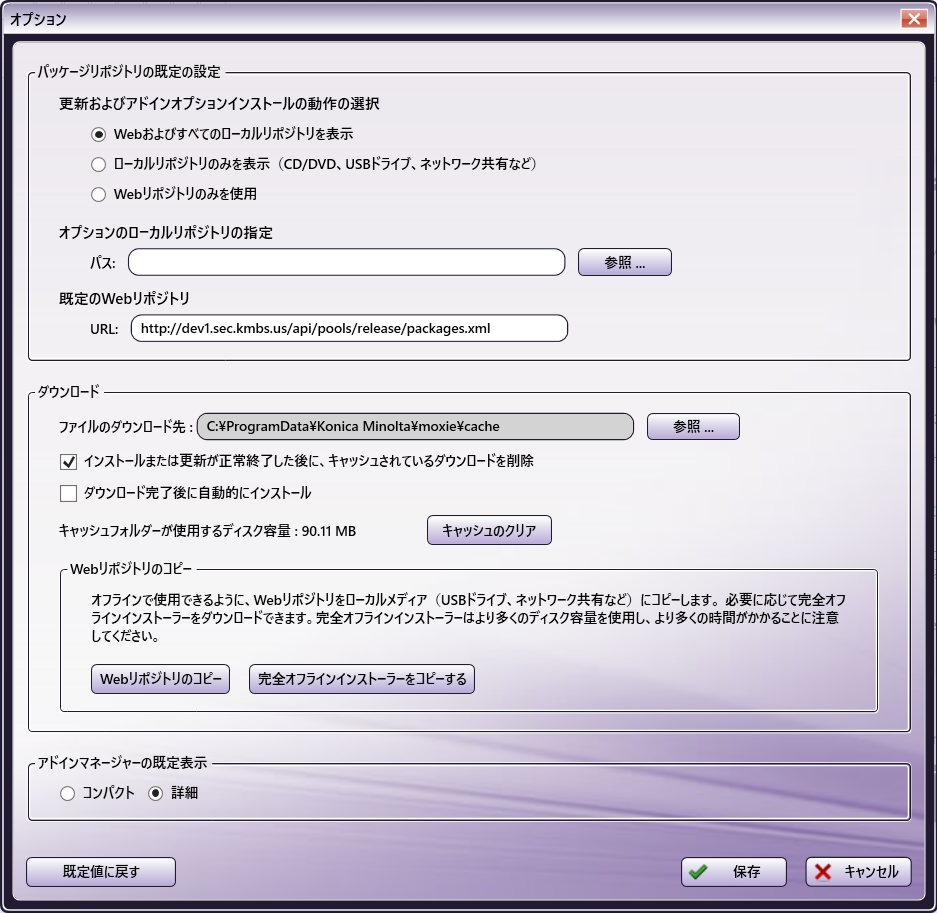Click 参照 button next to パス field
The width and height of the screenshot is (937, 913).
point(624,262)
